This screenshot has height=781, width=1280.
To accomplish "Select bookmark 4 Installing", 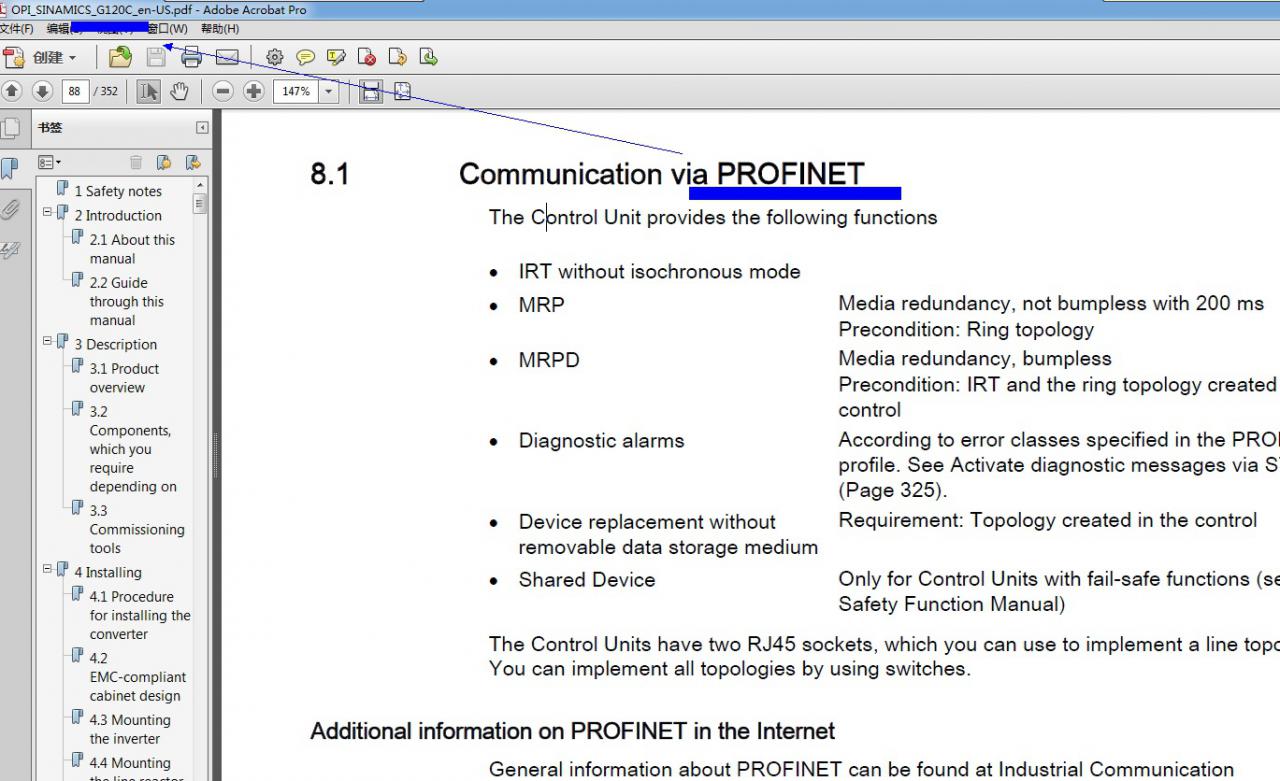I will [108, 572].
